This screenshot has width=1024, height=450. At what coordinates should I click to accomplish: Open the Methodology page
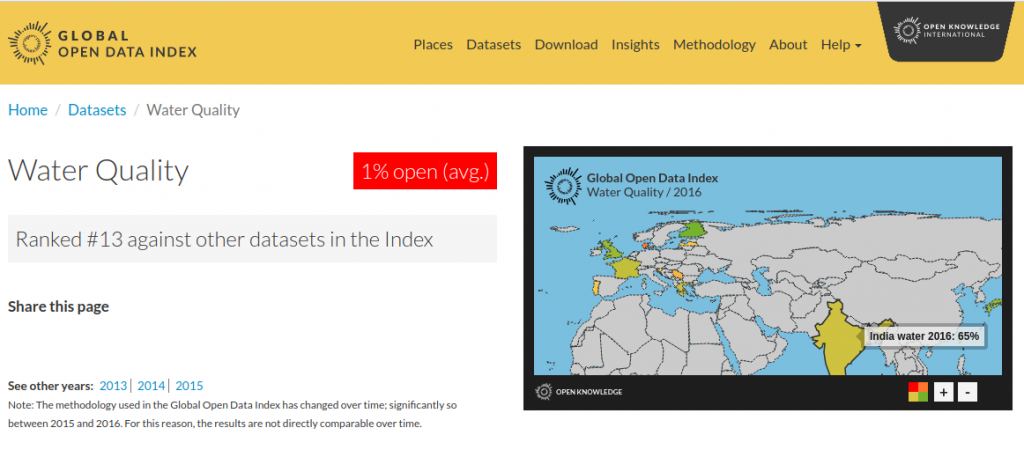[x=714, y=44]
